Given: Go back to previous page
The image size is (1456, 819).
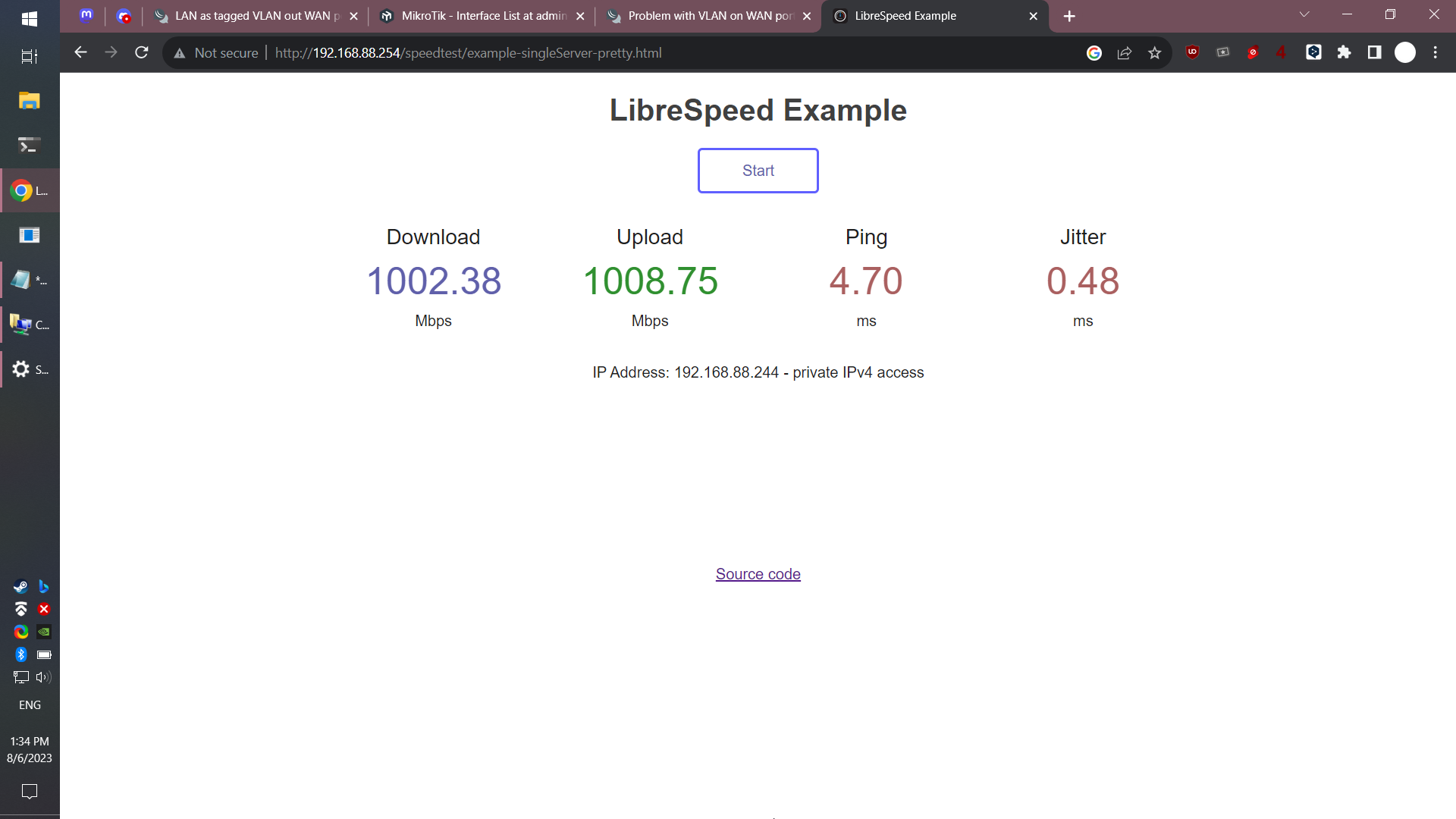Looking at the screenshot, I should click(x=80, y=52).
